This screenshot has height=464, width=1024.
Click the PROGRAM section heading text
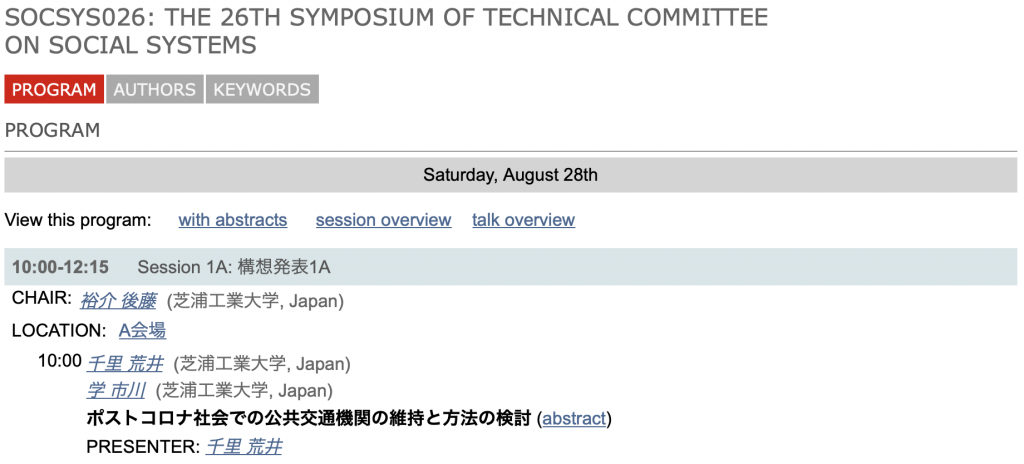[x=52, y=130]
